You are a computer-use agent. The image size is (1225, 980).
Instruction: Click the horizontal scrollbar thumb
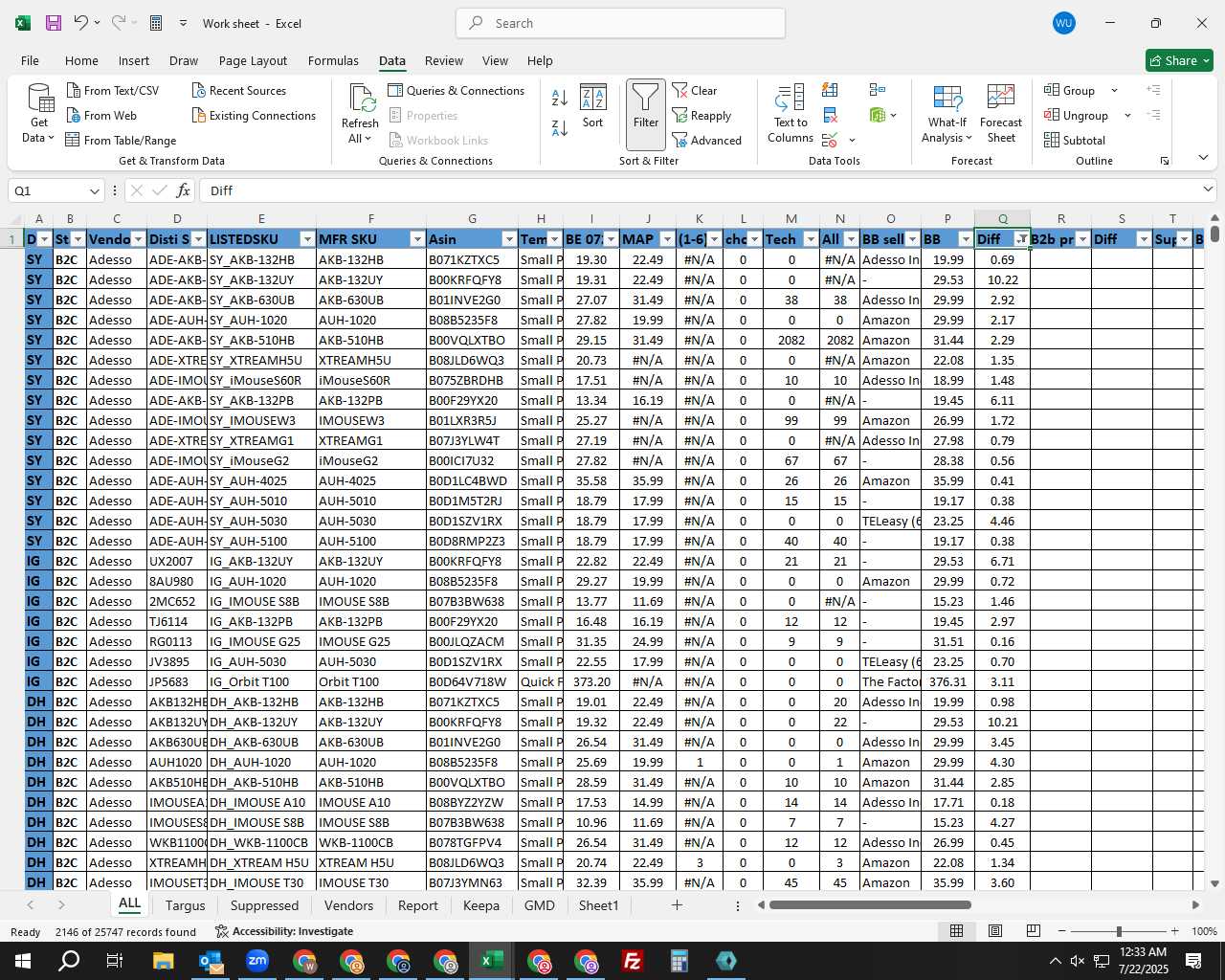(x=870, y=905)
